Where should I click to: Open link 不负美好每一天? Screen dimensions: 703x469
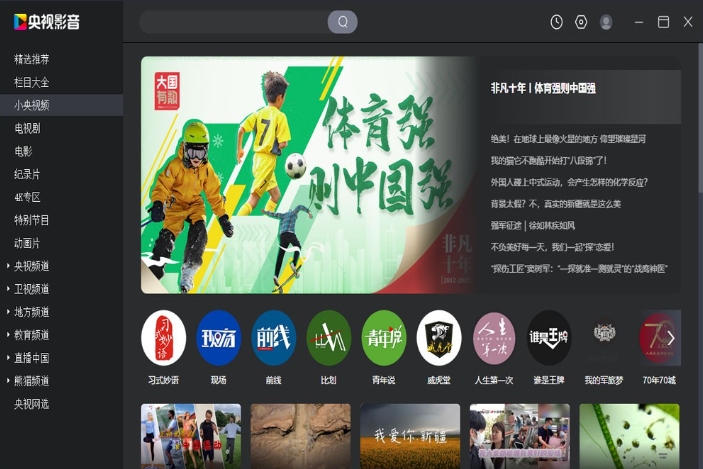(552, 247)
